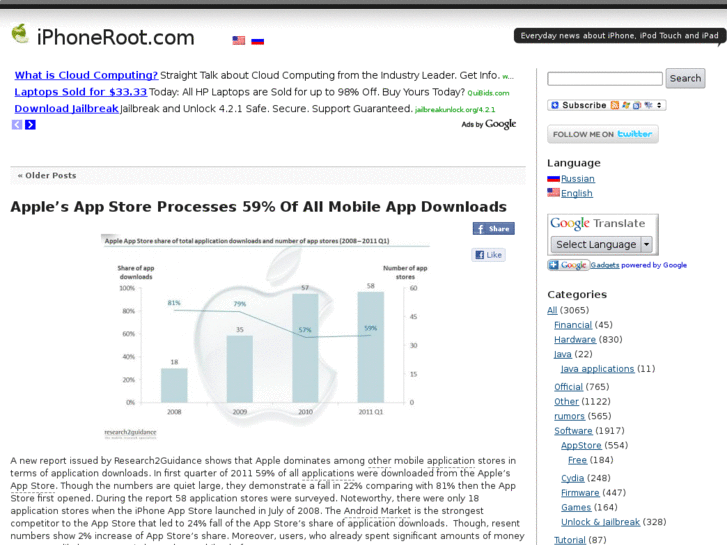Open the What is Cloud Computing ad
This screenshot has height=545, width=727.
point(86,75)
